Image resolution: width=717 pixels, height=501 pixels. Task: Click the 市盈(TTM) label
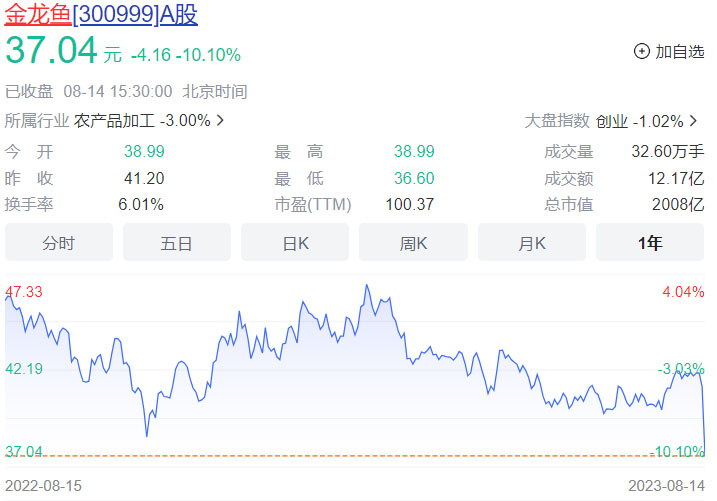(x=313, y=204)
